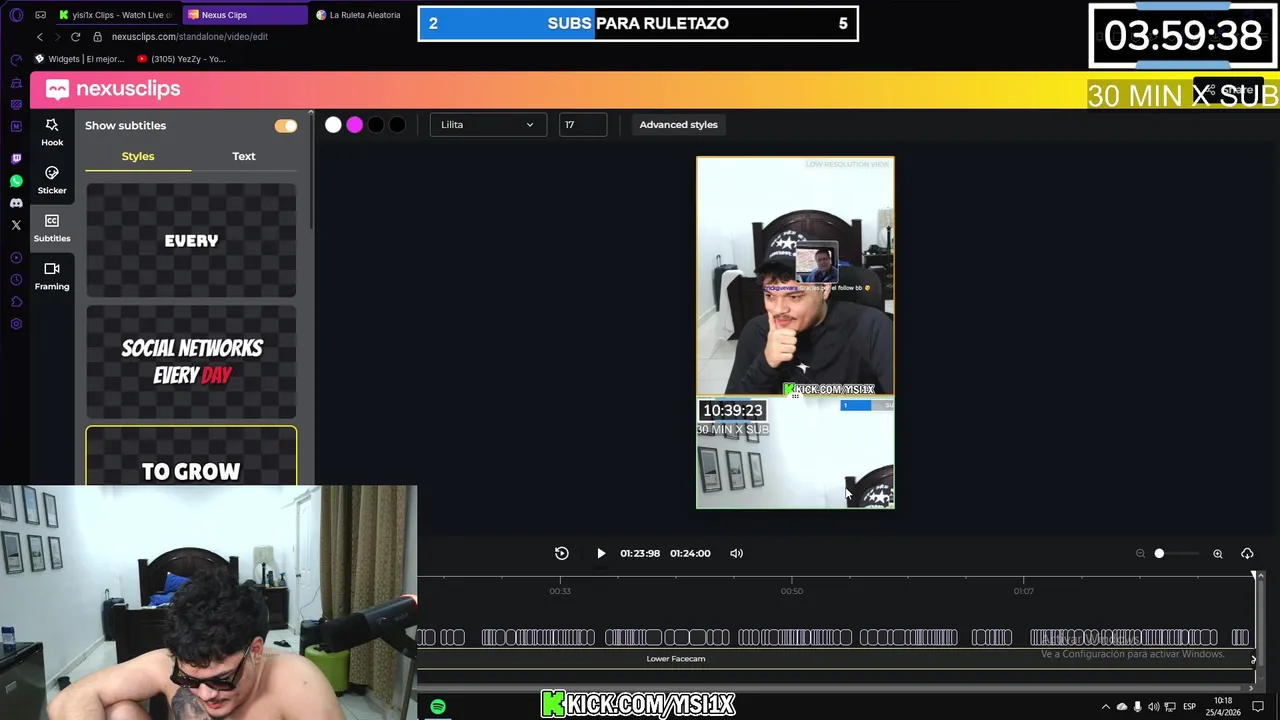Click the ESP language indicator
Viewport: 1280px width, 720px height.
1189,707
